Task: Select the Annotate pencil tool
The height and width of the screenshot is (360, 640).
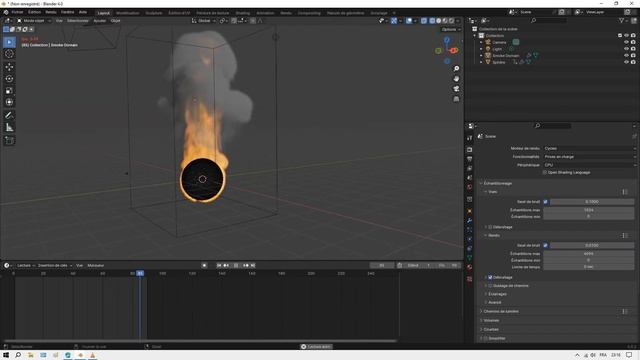Action: (9, 116)
